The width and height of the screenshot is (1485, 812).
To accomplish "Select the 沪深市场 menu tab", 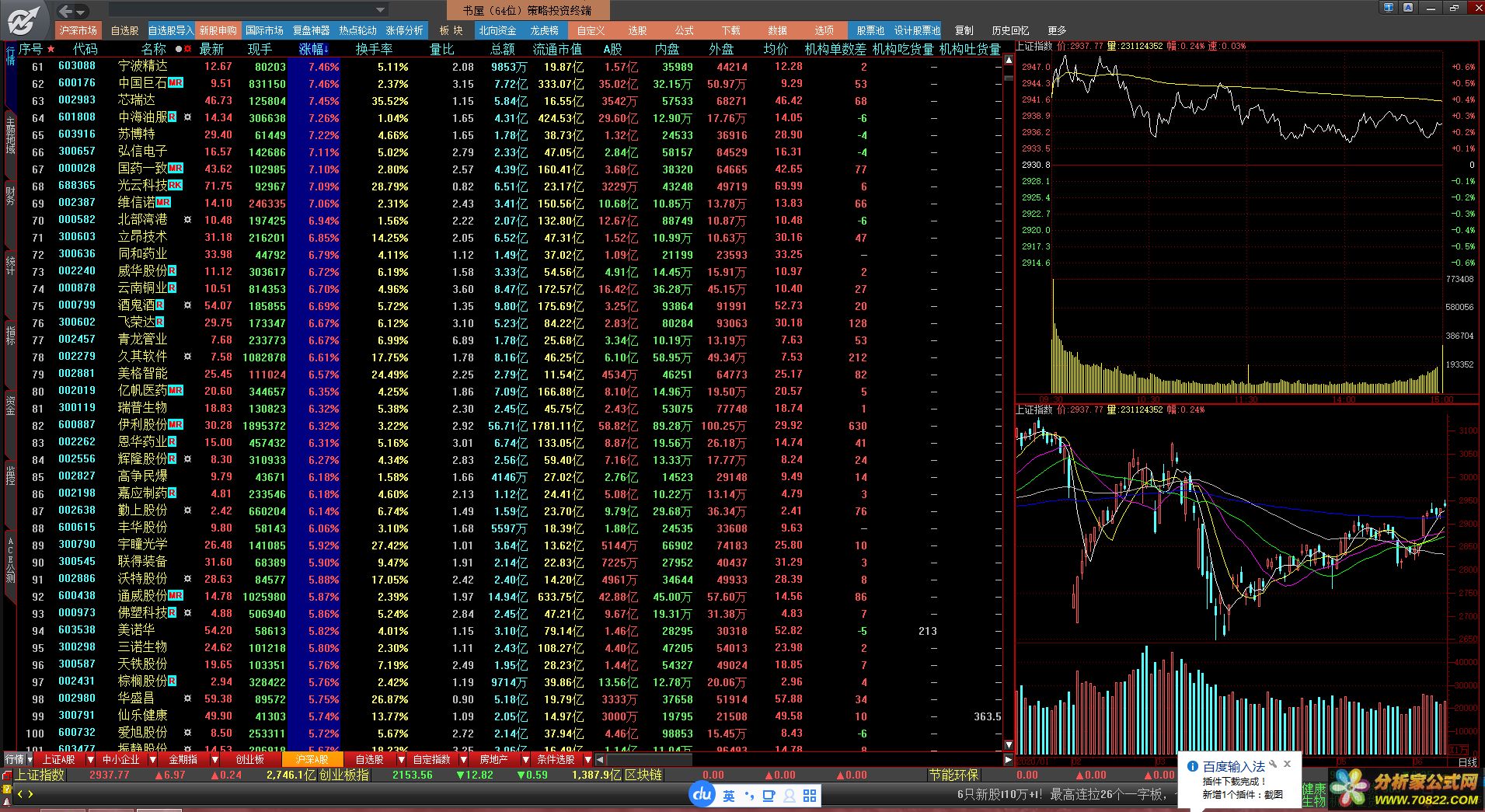I will click(x=77, y=30).
